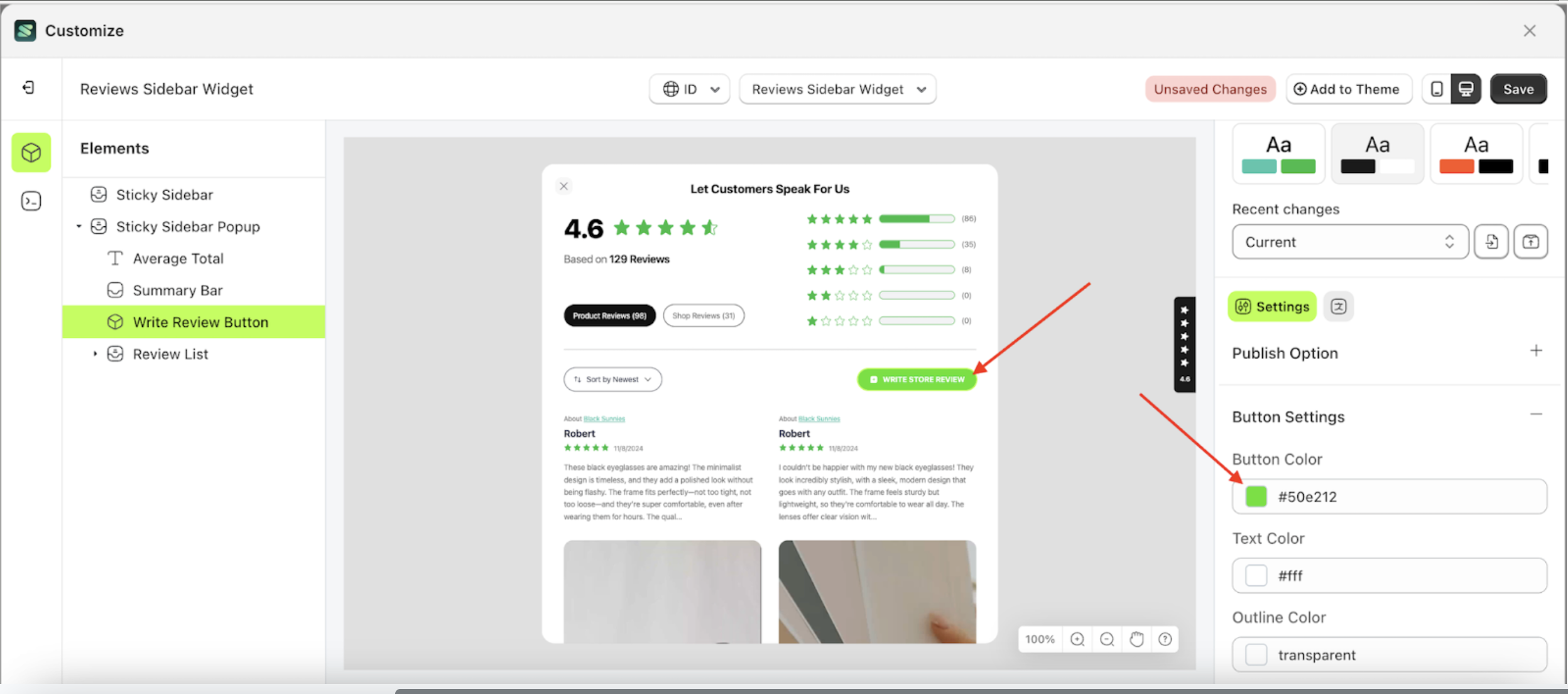Viewport: 1568px width, 694px height.
Task: Click Add to Theme button
Action: pos(1348,89)
